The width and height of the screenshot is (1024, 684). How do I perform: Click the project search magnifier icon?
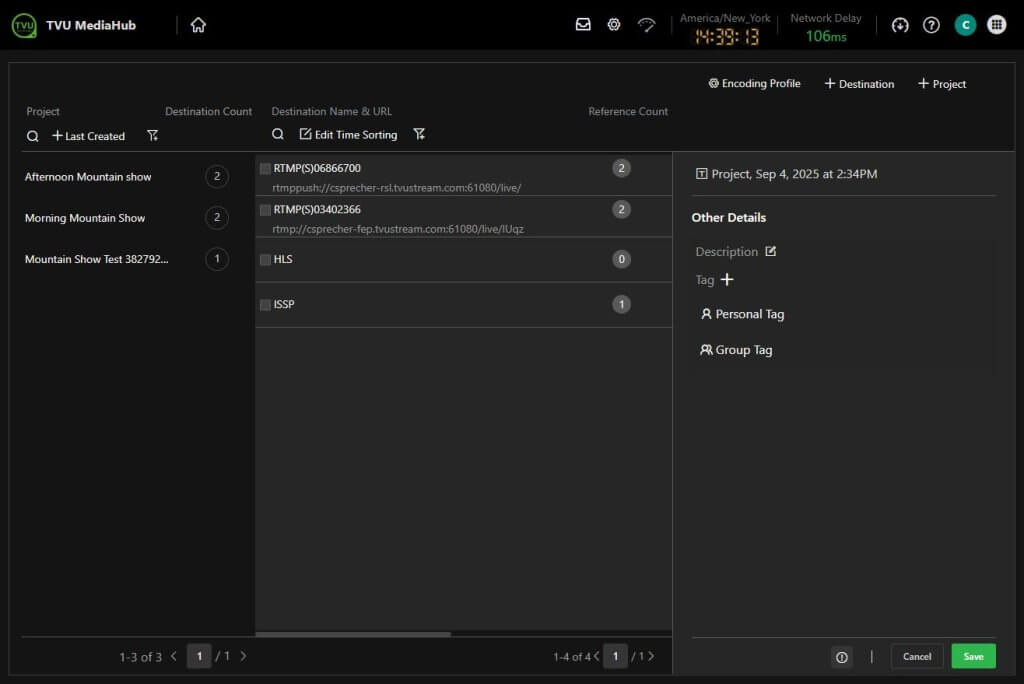click(x=33, y=136)
